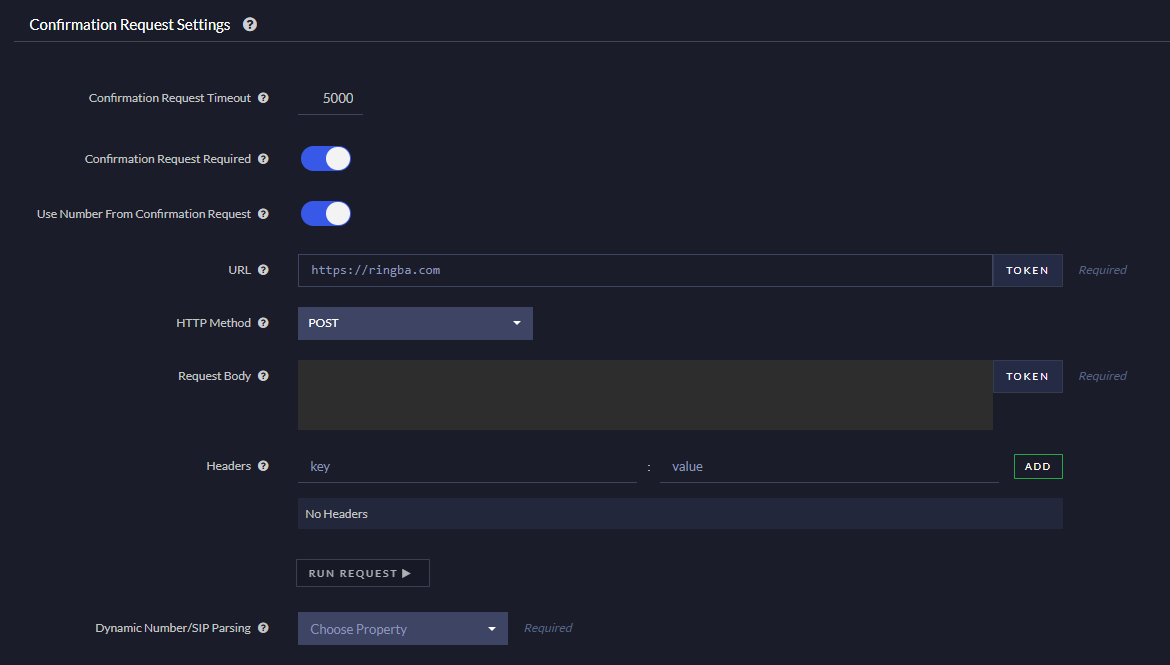Screen dimensions: 1170x665
Task: Click the ADD button for headers
Action: tap(1037, 466)
